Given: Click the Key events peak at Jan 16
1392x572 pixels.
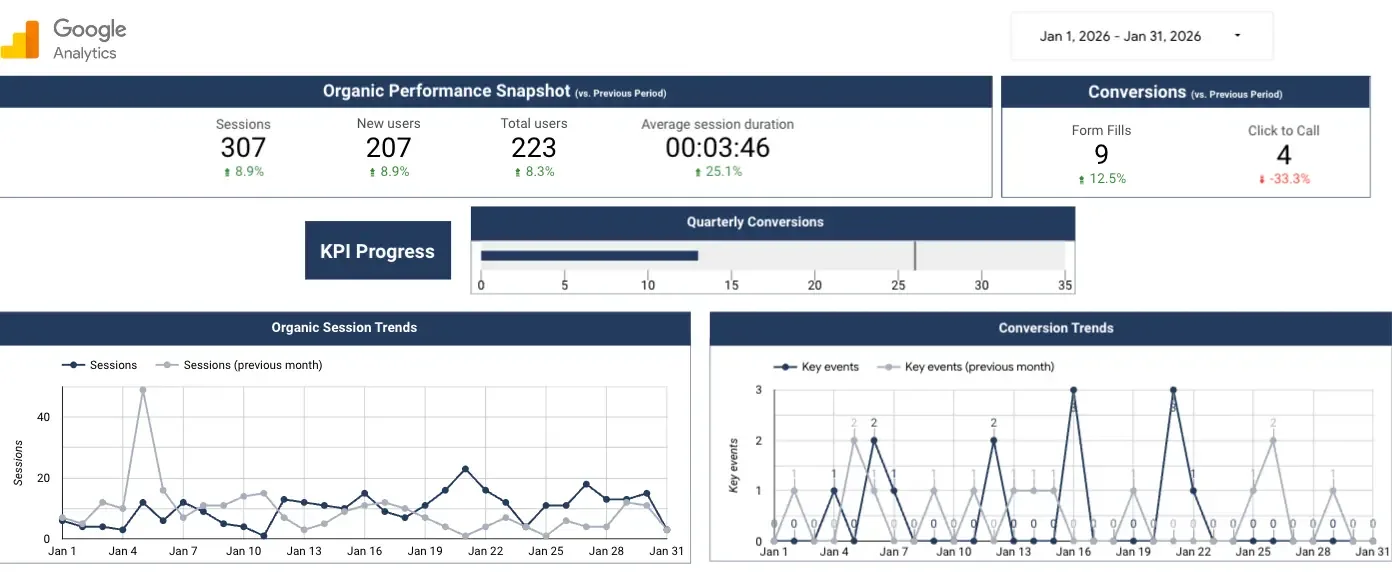Looking at the screenshot, I should click(x=1073, y=390).
